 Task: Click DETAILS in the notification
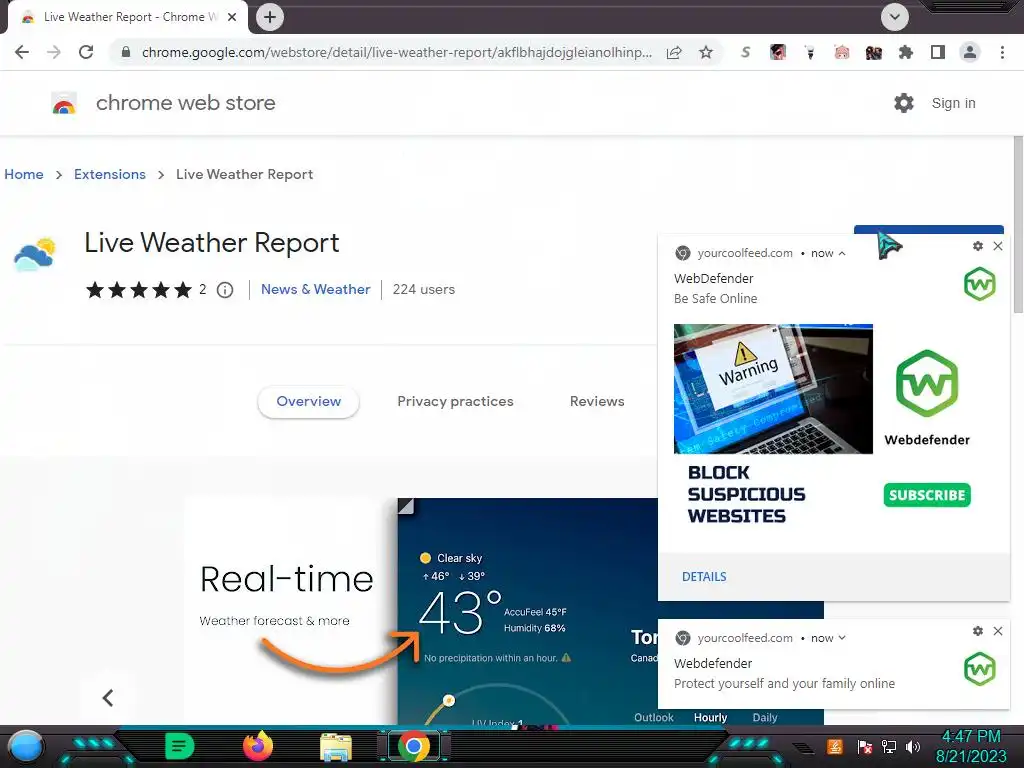click(x=704, y=577)
